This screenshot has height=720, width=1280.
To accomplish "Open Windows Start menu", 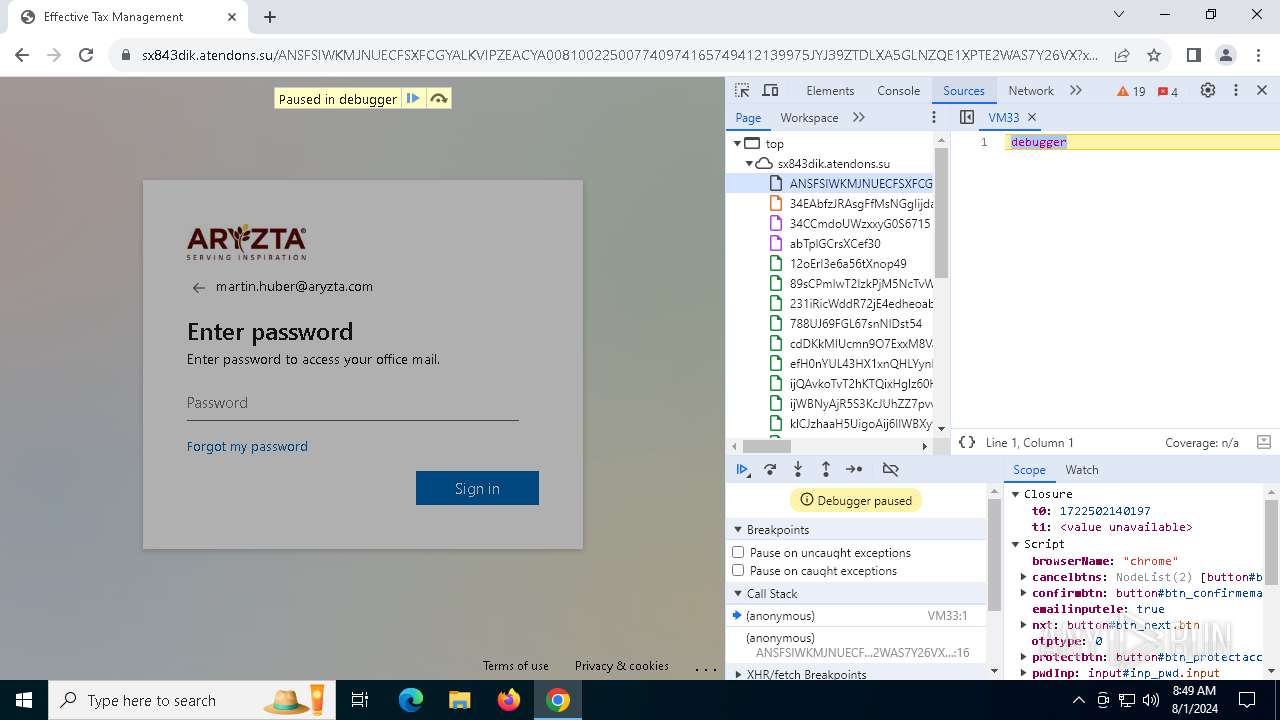I will pyautogui.click(x=24, y=700).
